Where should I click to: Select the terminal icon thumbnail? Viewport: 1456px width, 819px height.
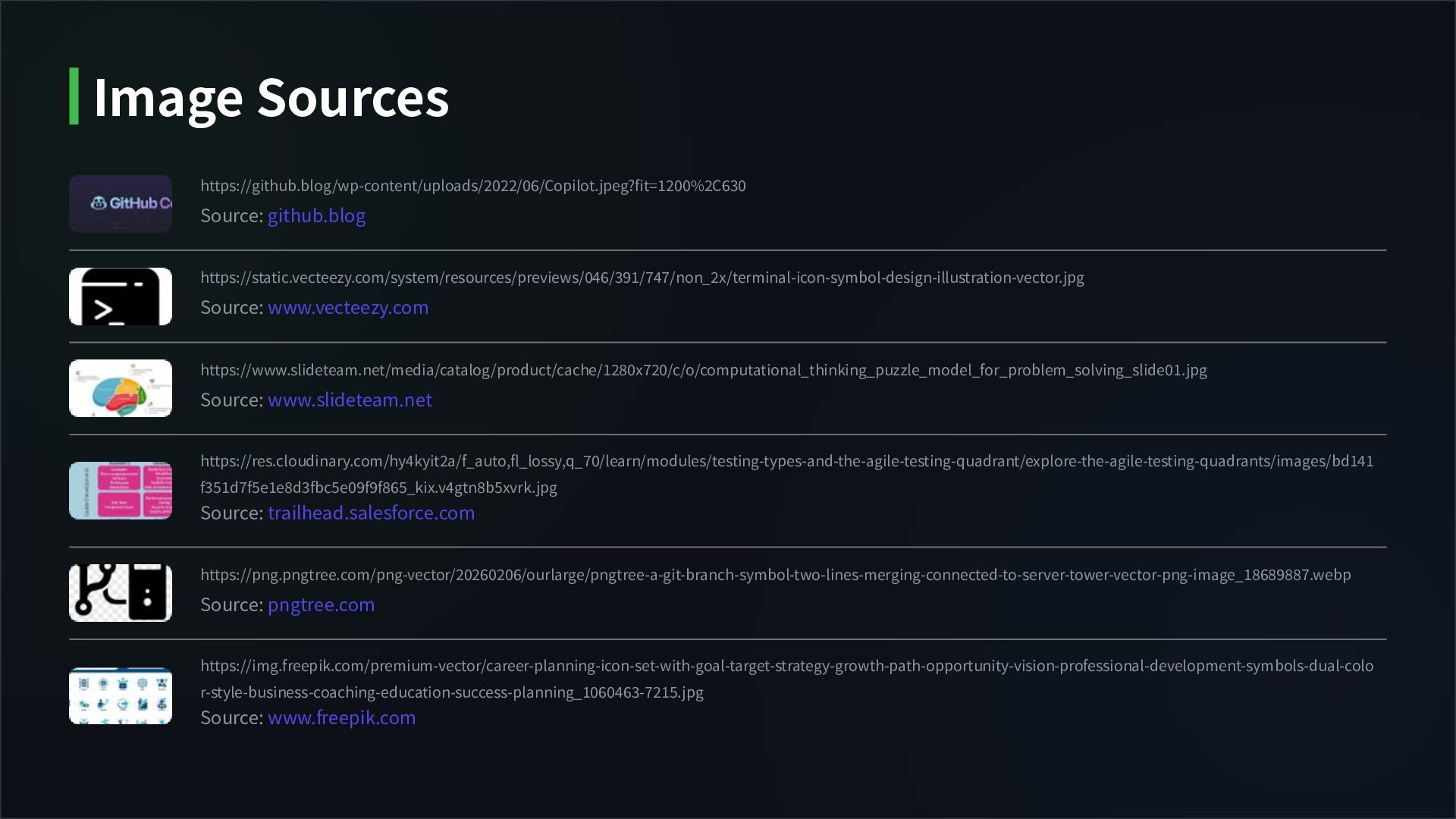(121, 297)
